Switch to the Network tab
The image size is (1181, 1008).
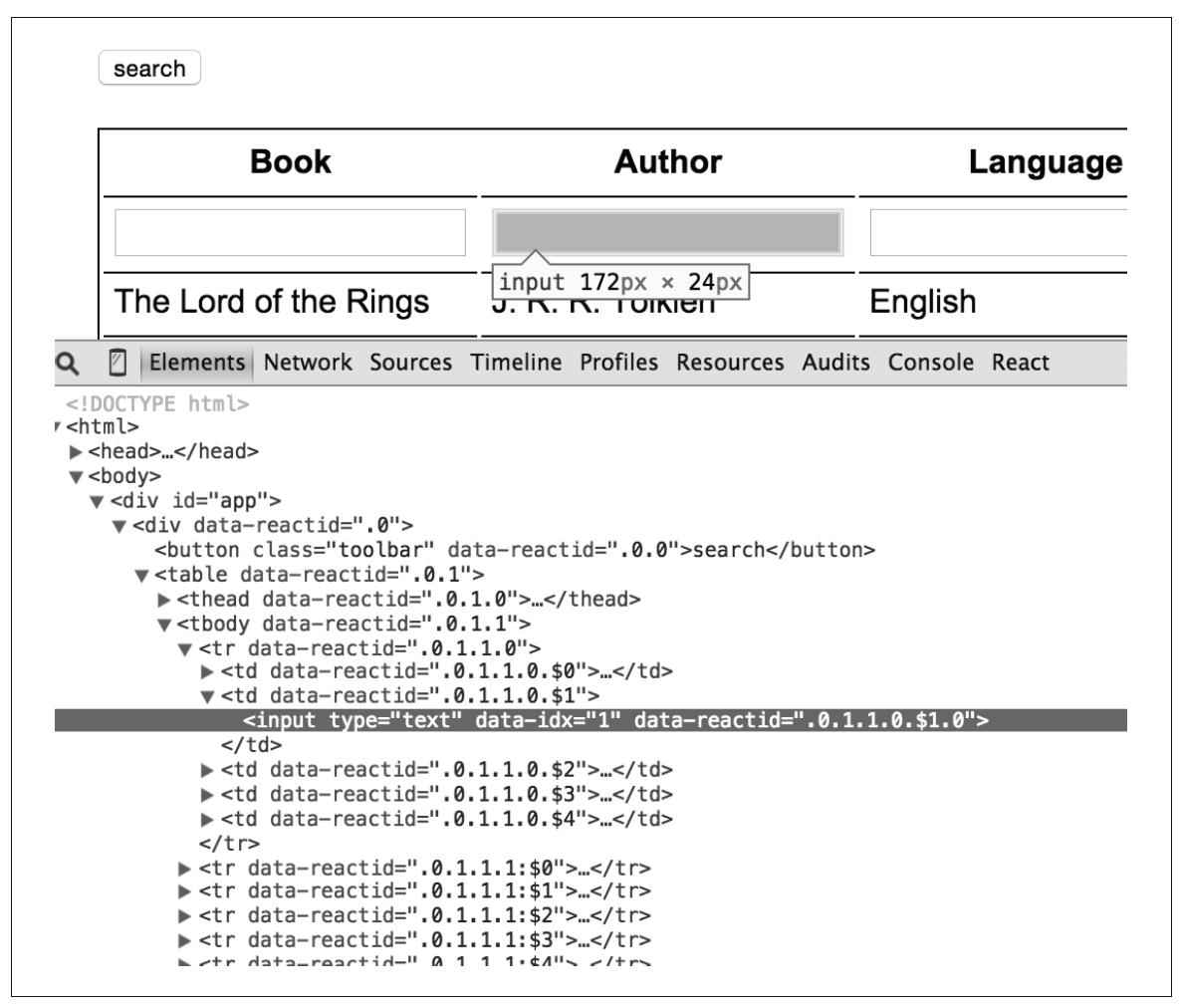point(308,363)
